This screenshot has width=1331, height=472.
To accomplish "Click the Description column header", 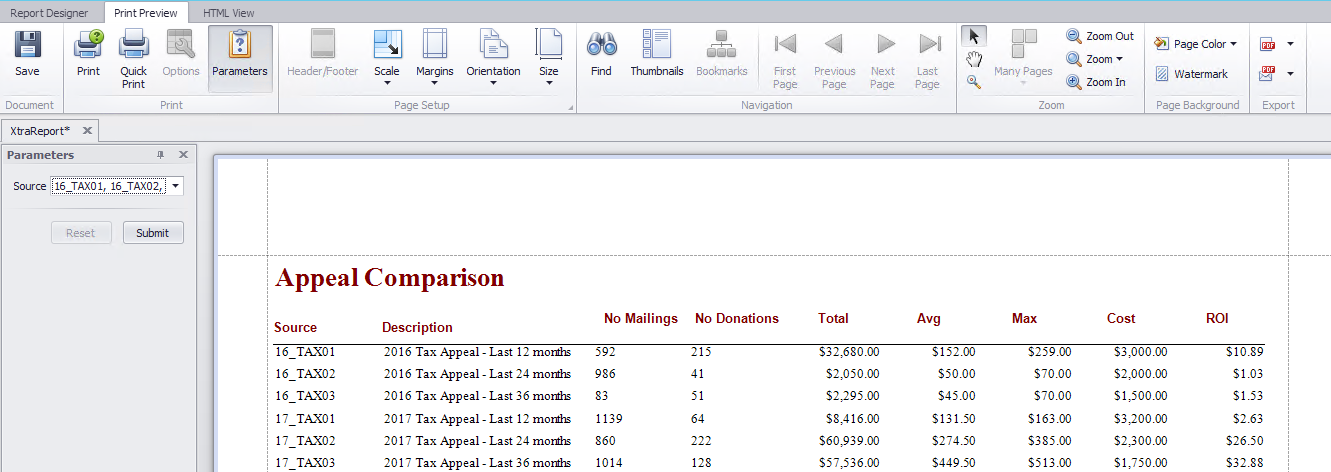I will 417,328.
